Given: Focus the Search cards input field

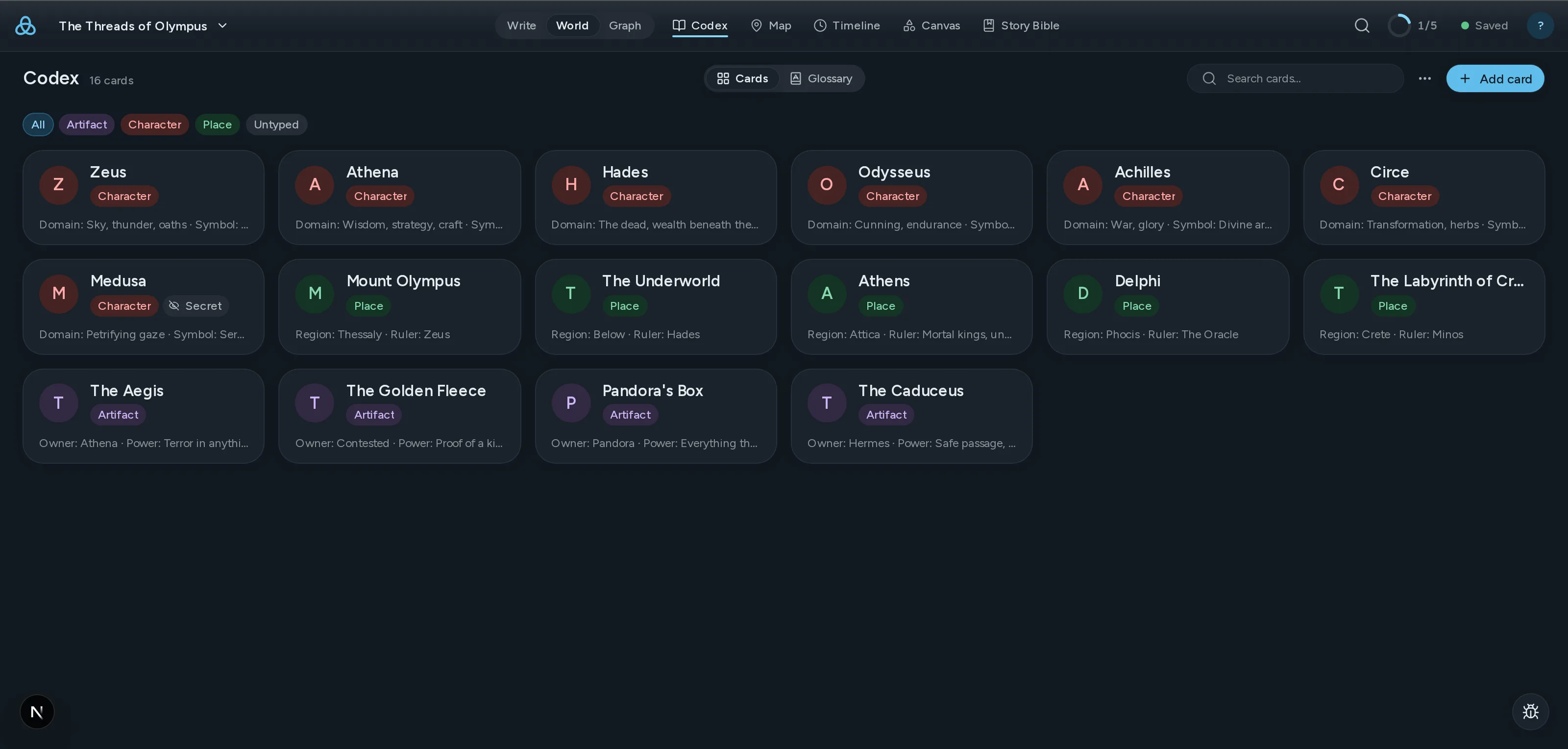Looking at the screenshot, I should coord(1295,78).
